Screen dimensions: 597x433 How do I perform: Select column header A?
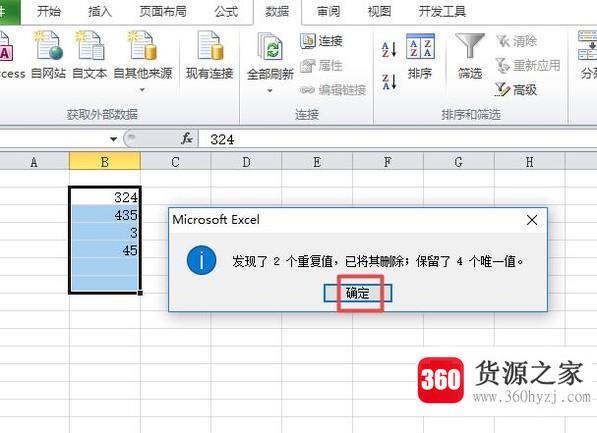point(34,162)
